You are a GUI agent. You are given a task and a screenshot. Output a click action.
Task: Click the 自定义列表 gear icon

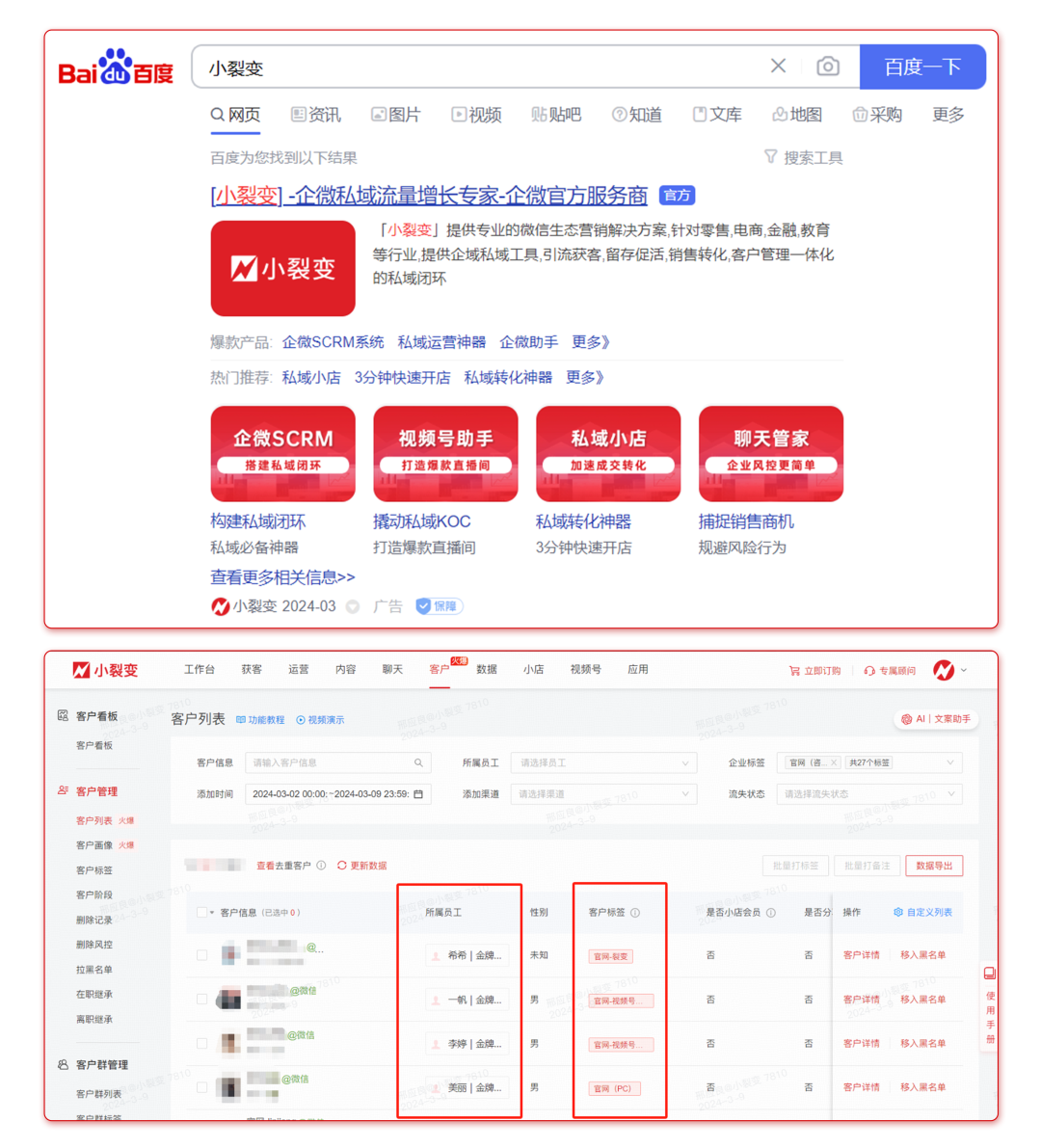click(898, 912)
